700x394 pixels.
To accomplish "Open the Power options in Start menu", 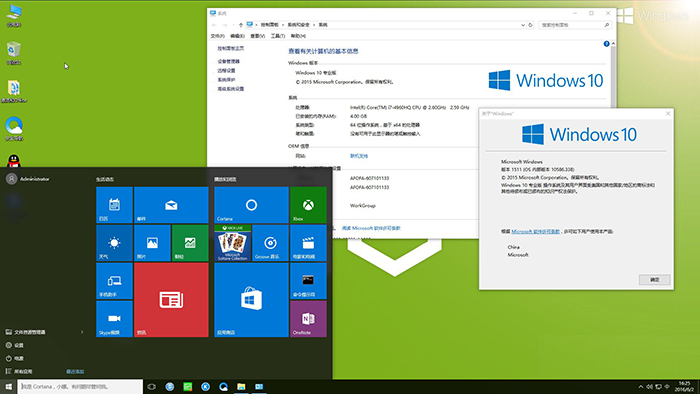I will pos(14,358).
